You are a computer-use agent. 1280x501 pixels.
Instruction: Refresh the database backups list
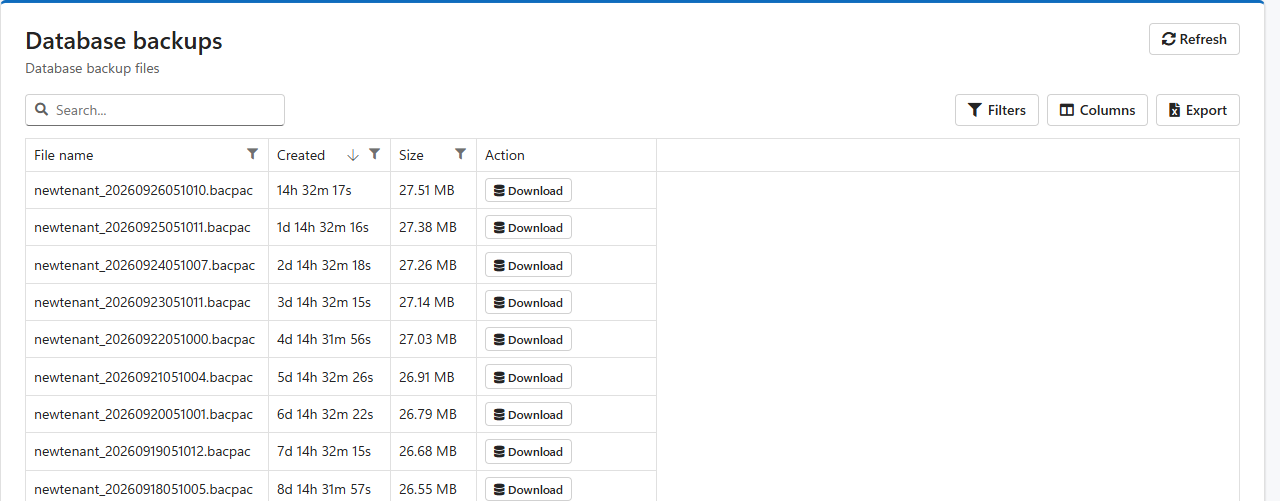tap(1194, 39)
